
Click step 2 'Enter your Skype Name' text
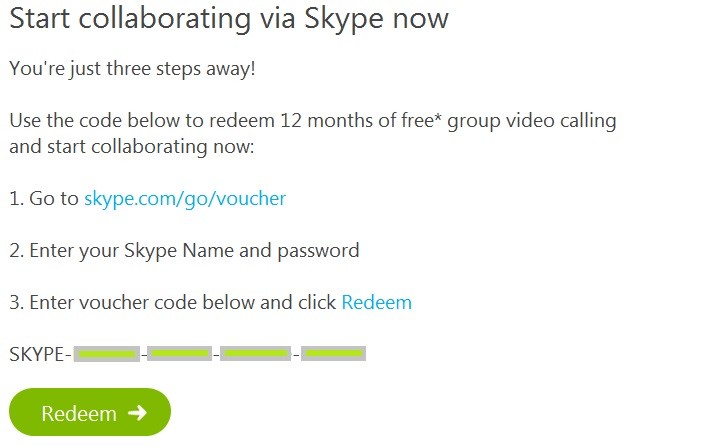(184, 251)
